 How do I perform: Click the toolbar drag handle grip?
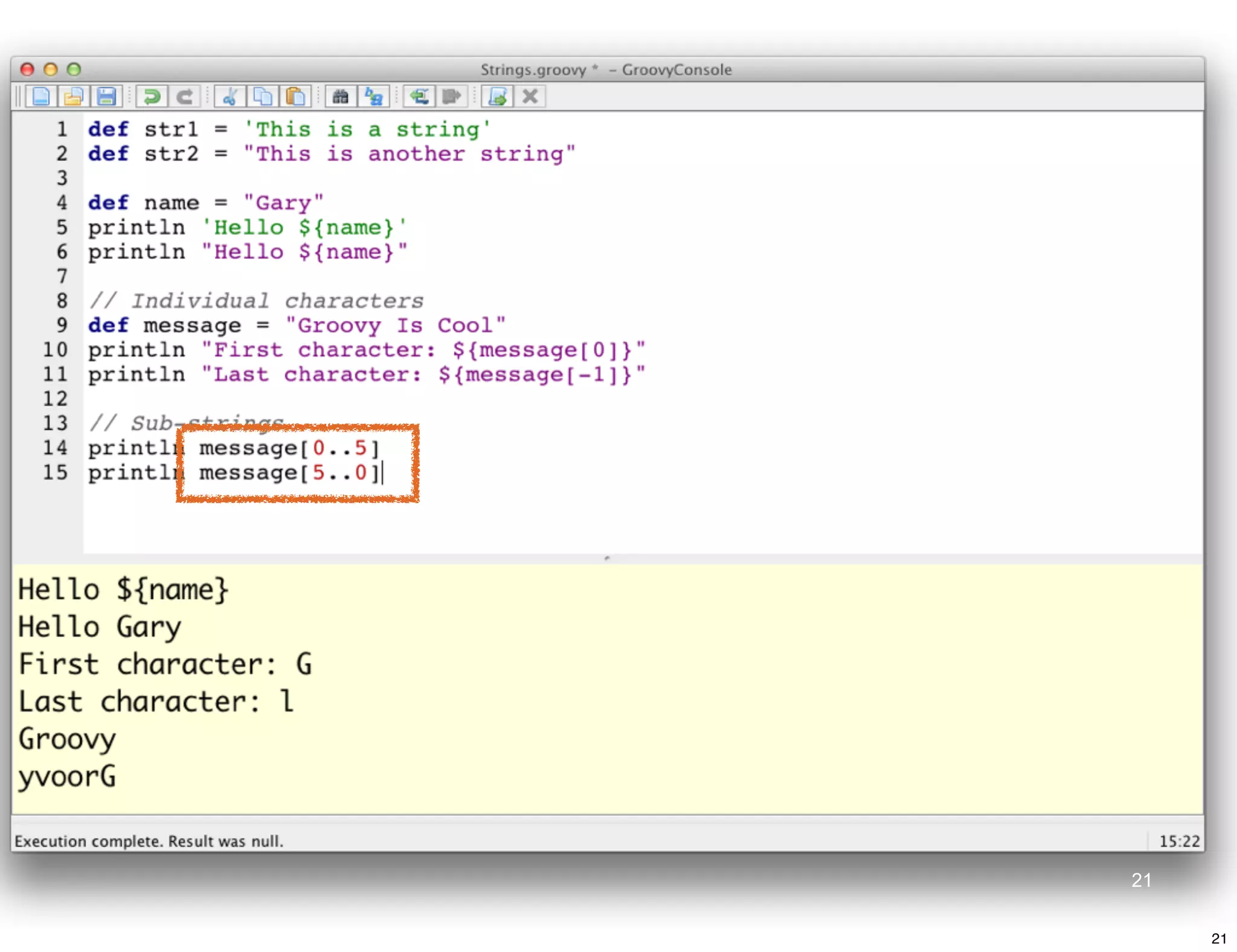18,97
